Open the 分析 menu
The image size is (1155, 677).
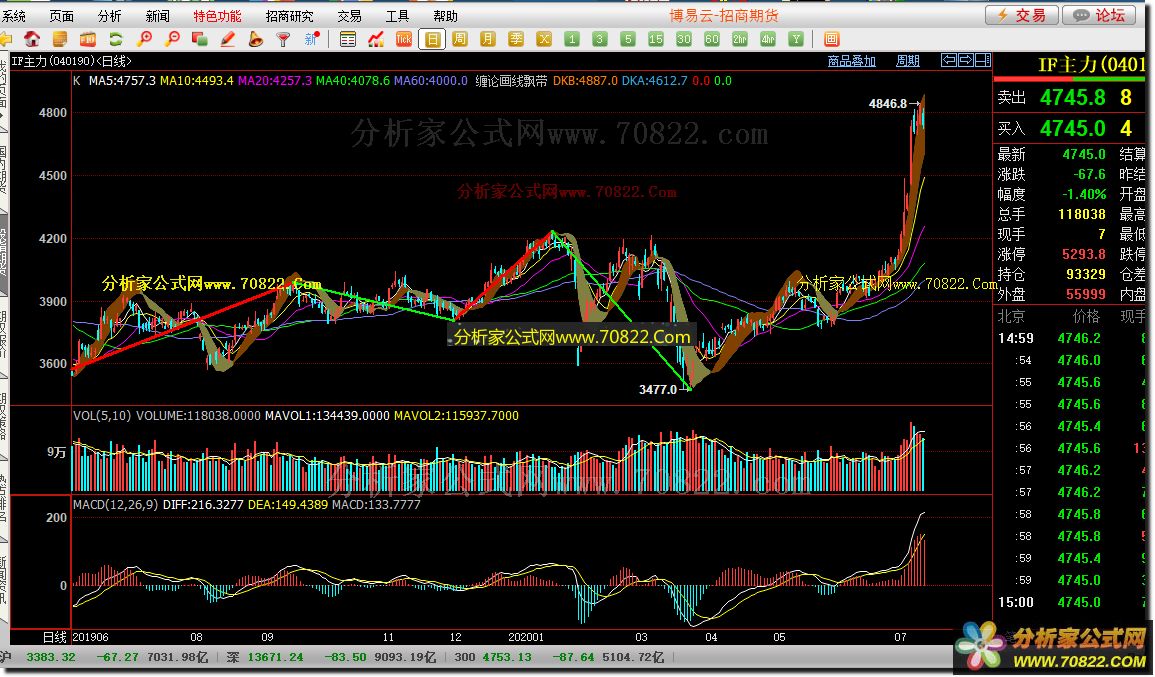109,15
